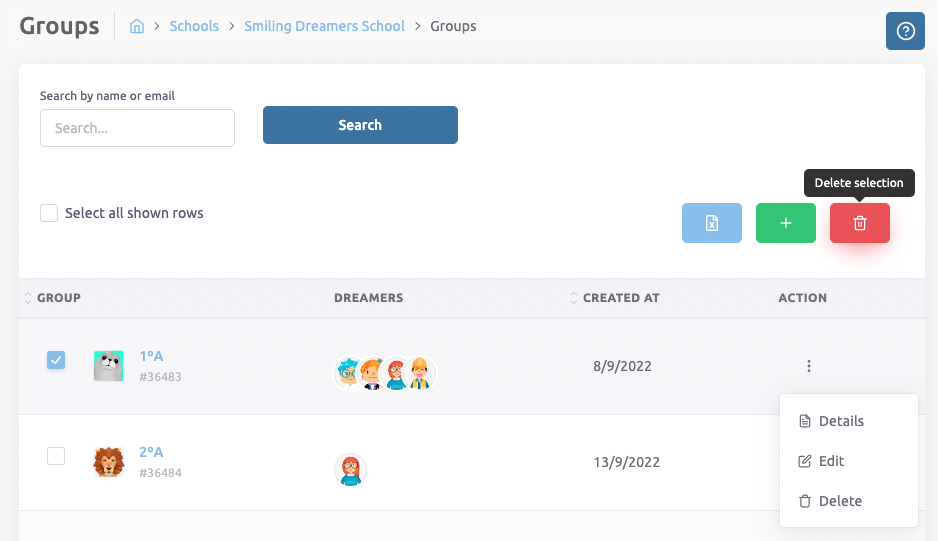Viewport: 938px width, 541px height.
Task: Click the seal avatar of group 1ºA
Action: point(109,366)
